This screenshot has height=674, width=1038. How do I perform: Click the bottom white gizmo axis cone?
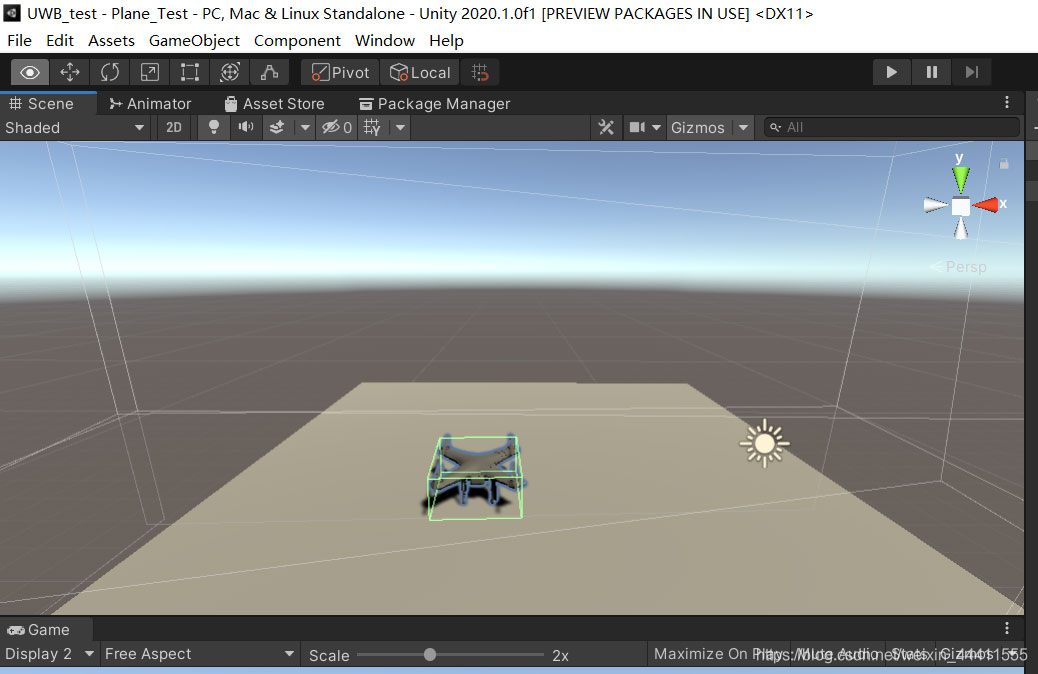tap(961, 229)
